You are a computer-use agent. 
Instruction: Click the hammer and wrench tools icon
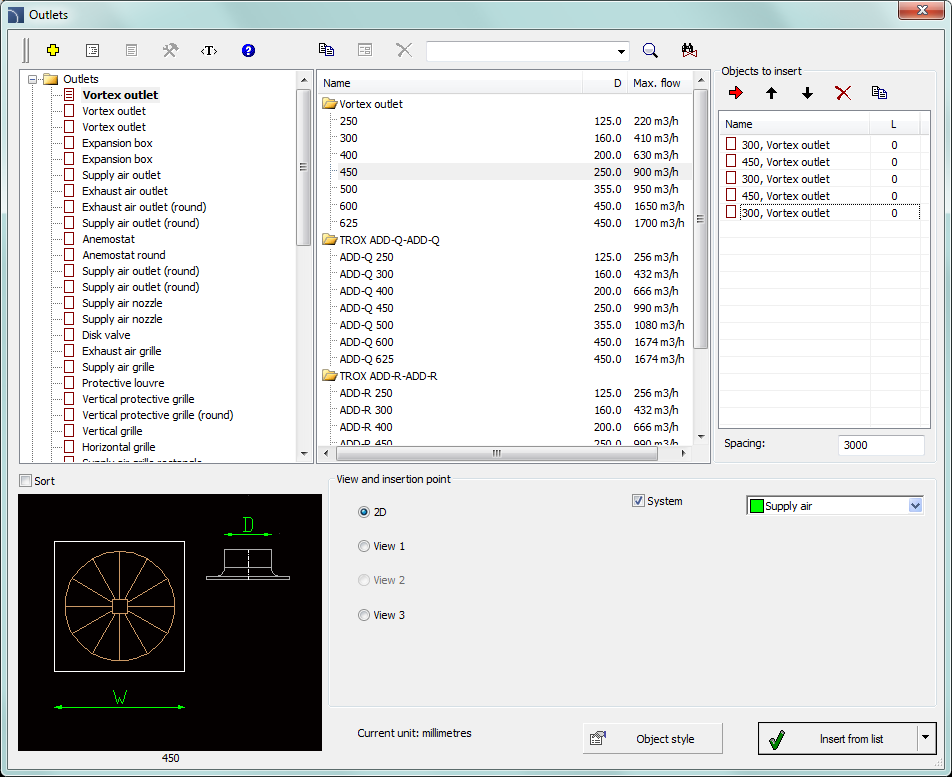pos(170,50)
